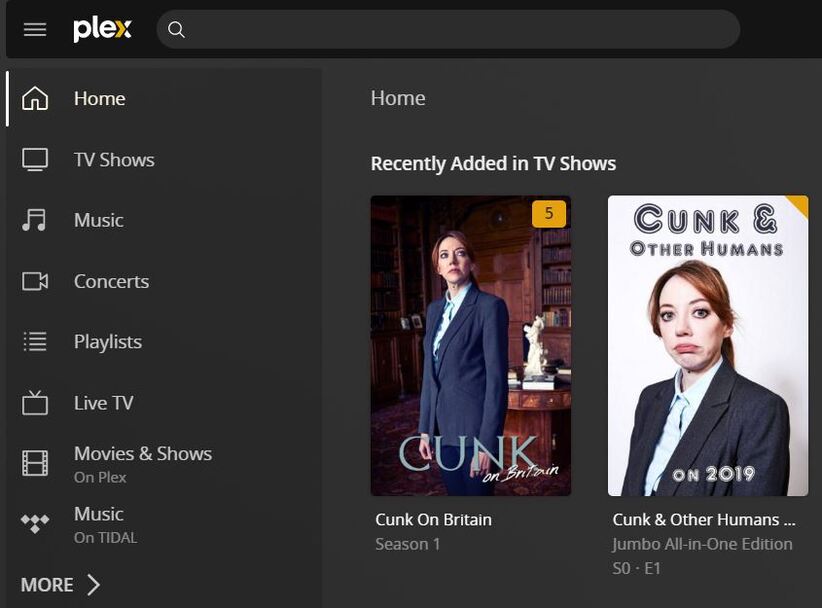
Task: Click the MORE chevron arrow
Action: tap(93, 584)
